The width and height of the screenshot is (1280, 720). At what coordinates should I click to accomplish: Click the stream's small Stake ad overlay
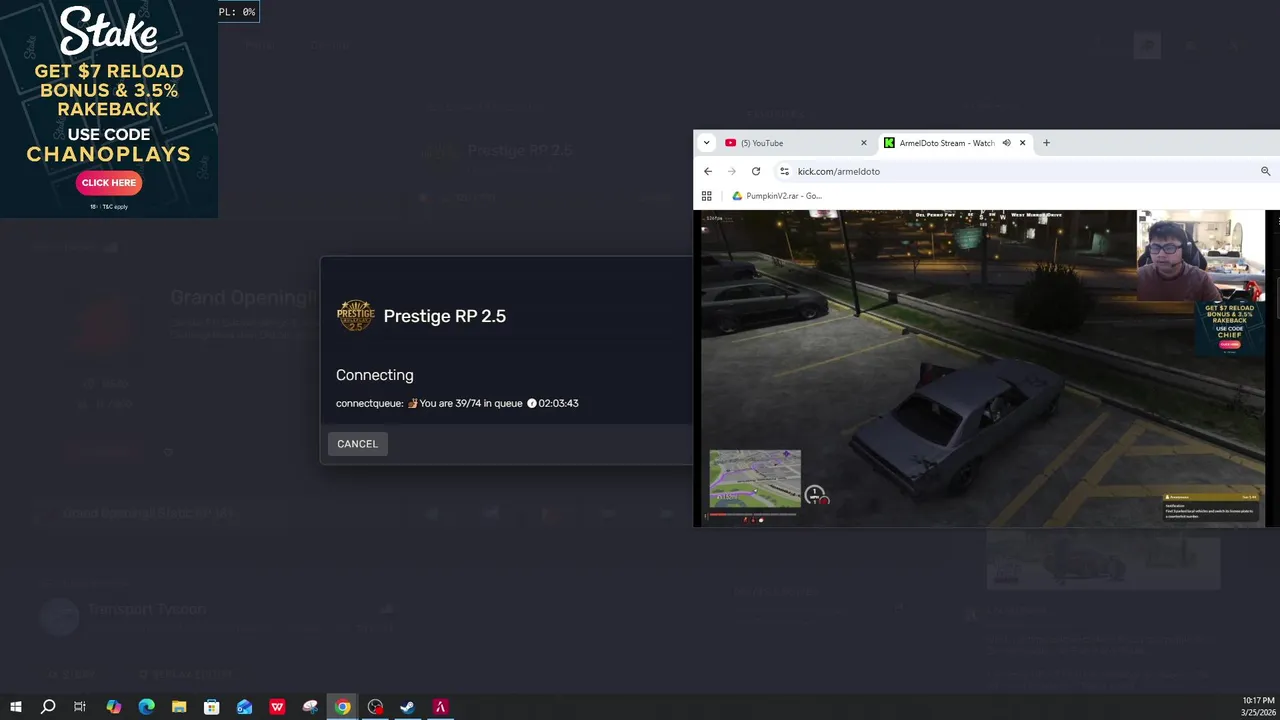1230,328
